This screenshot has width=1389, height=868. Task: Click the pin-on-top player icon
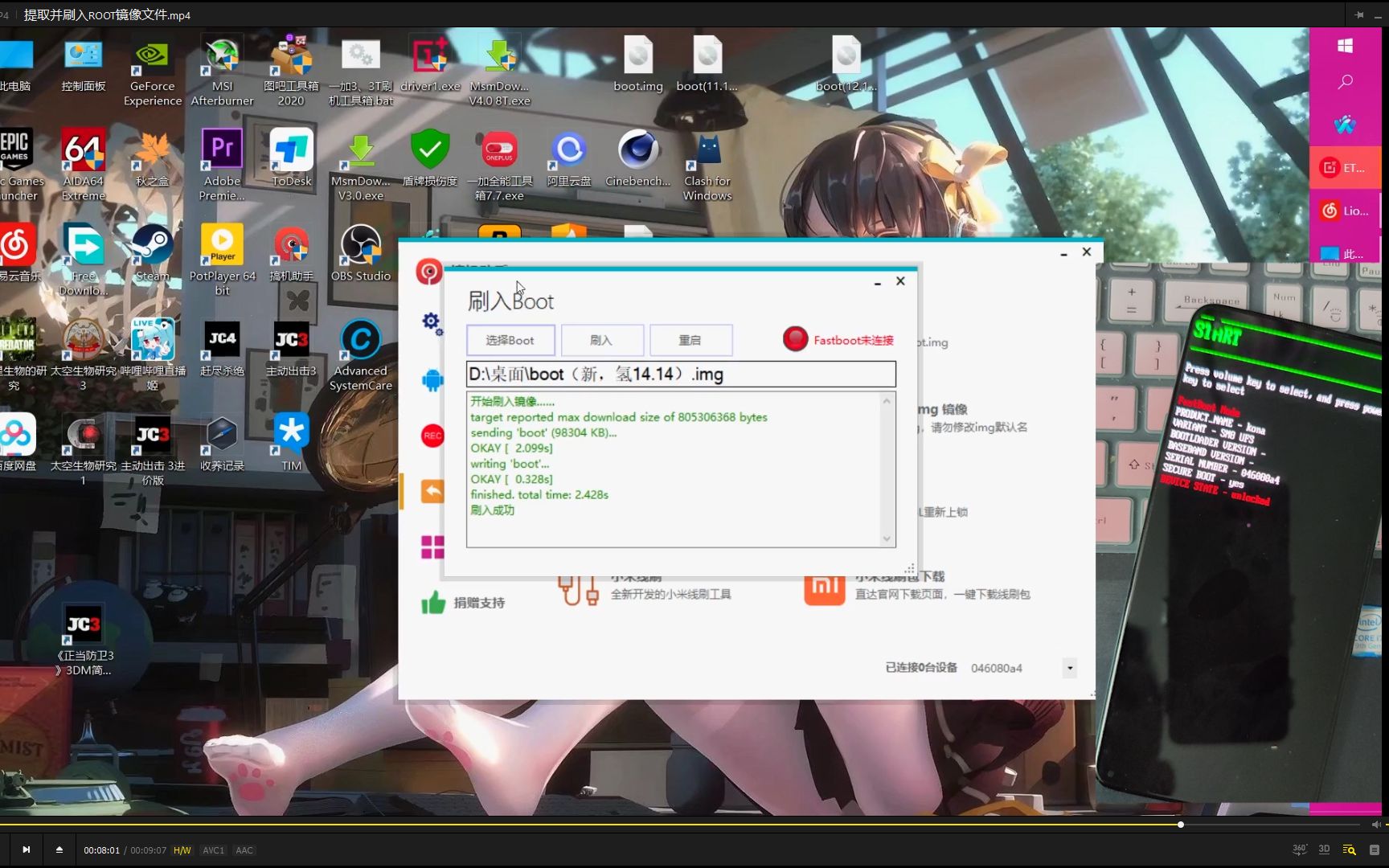(x=1359, y=14)
